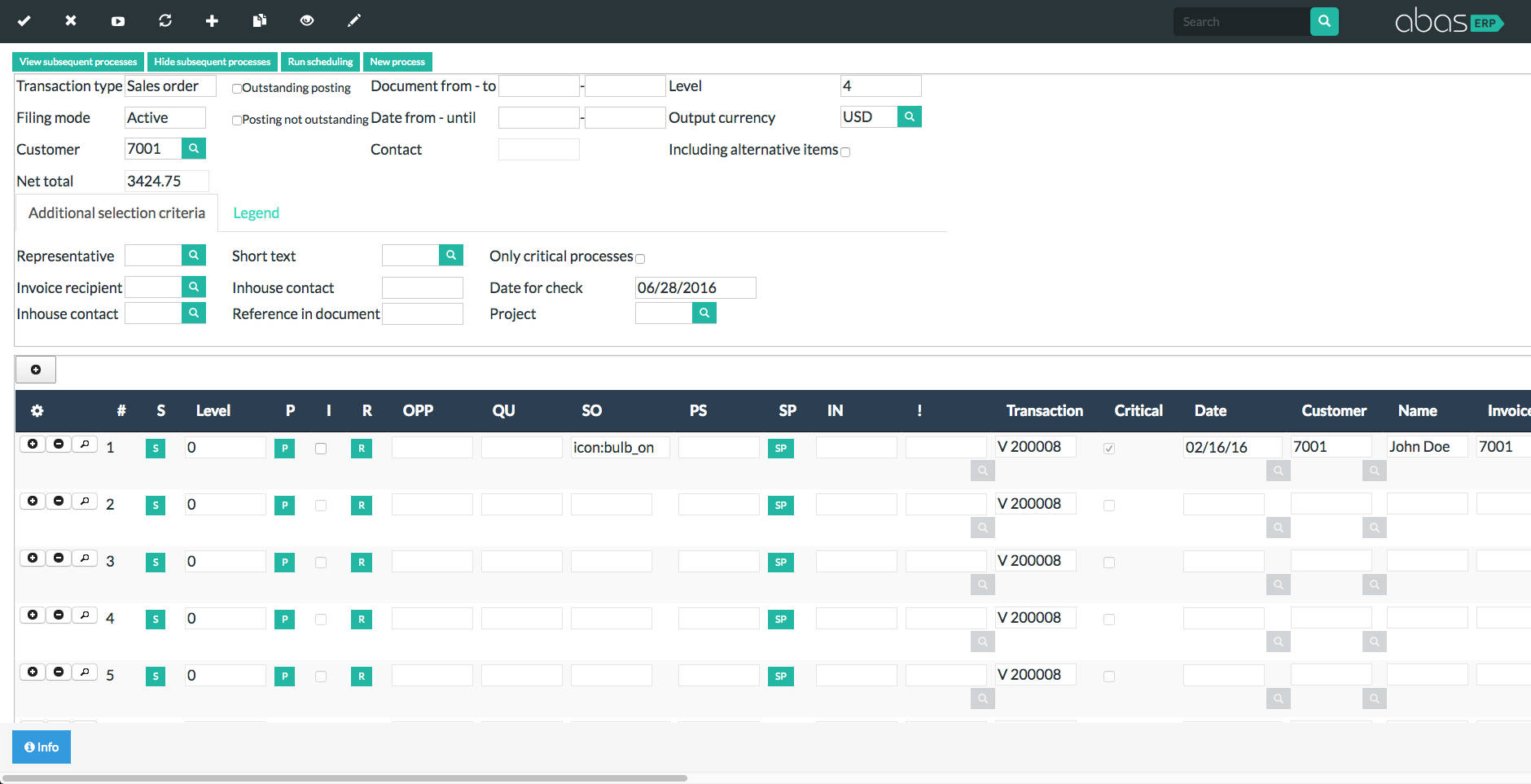
Task: Click the copy document icon in toolbar
Action: (259, 21)
